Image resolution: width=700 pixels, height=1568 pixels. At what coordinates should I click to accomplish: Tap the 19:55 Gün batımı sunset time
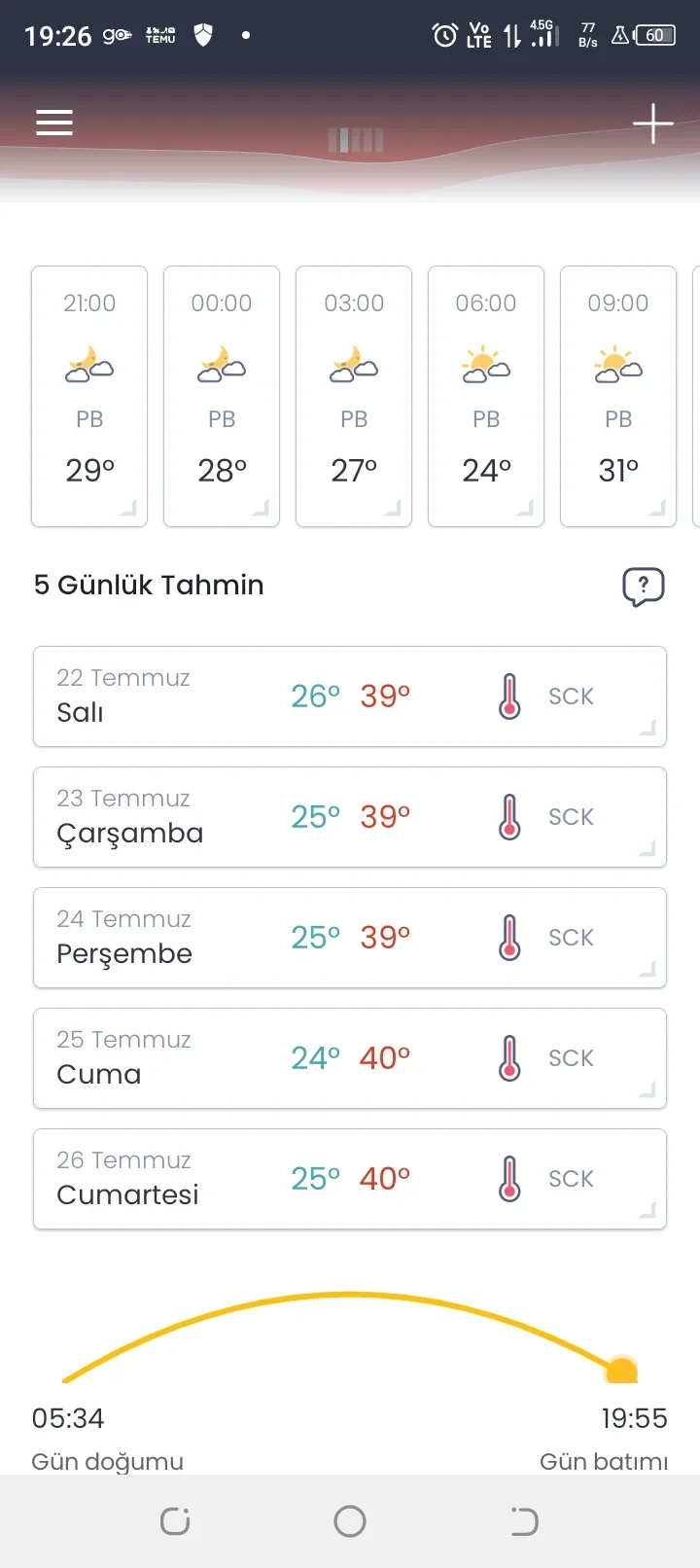(634, 1418)
